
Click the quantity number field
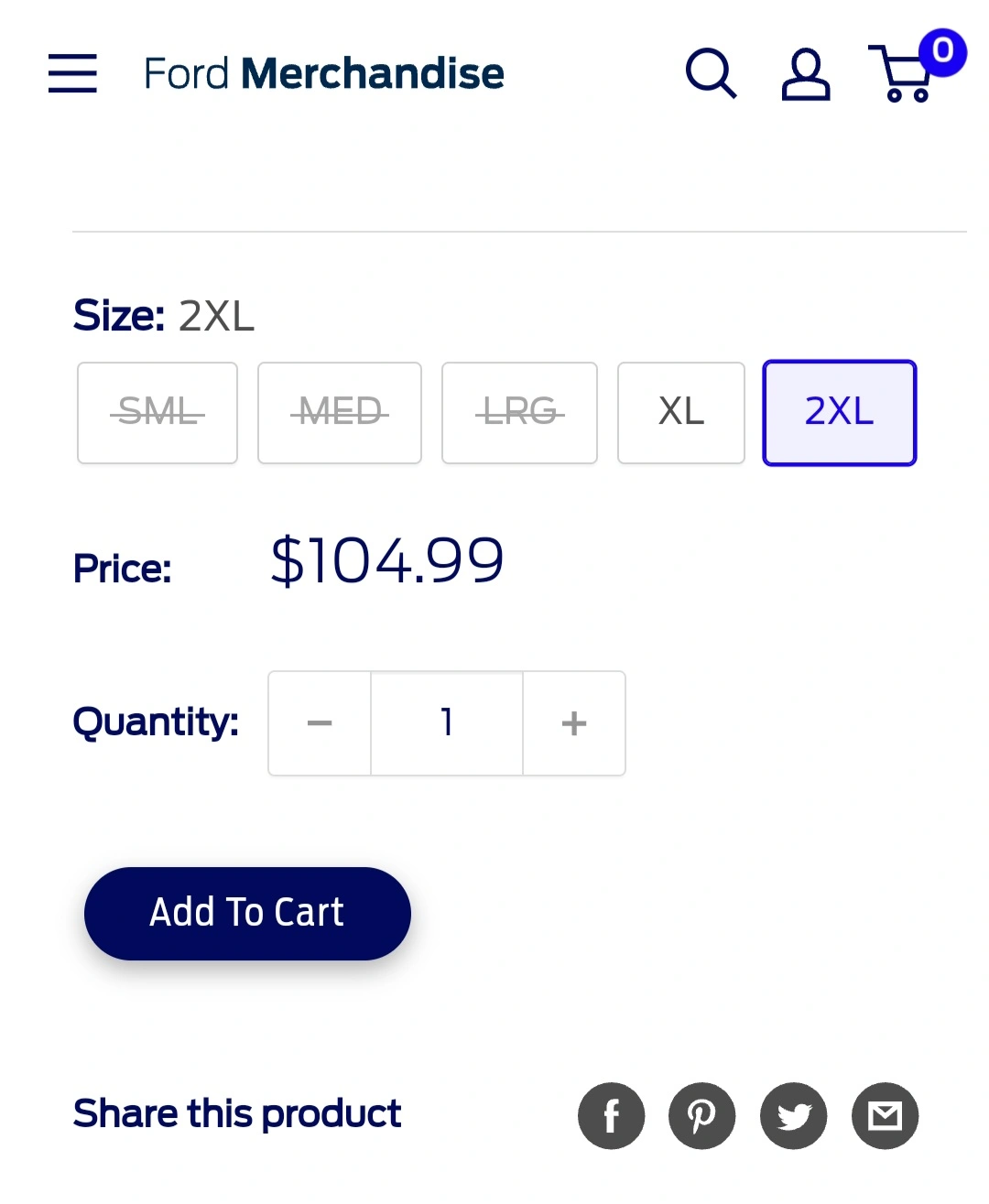click(447, 723)
